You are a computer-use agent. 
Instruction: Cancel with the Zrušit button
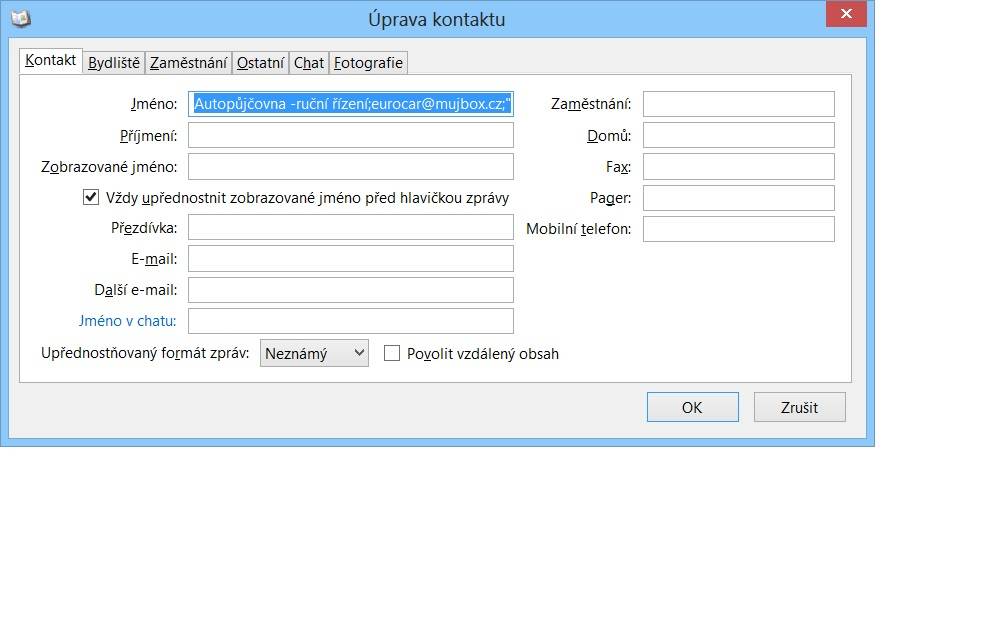click(800, 407)
